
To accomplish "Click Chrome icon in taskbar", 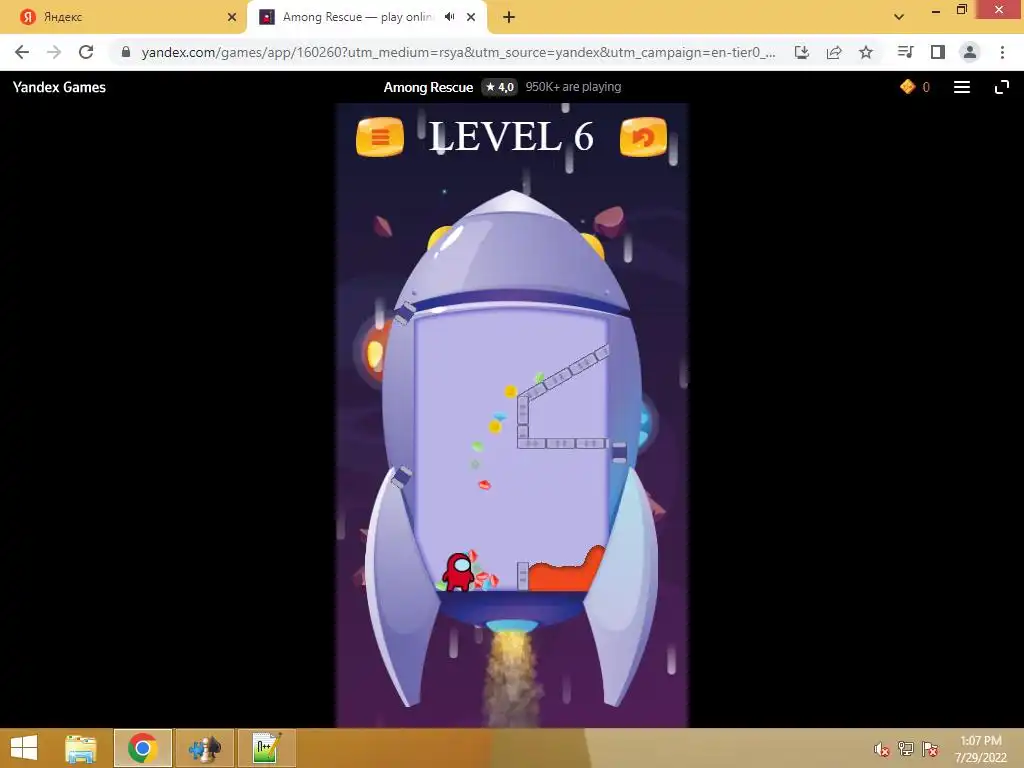I will (143, 748).
